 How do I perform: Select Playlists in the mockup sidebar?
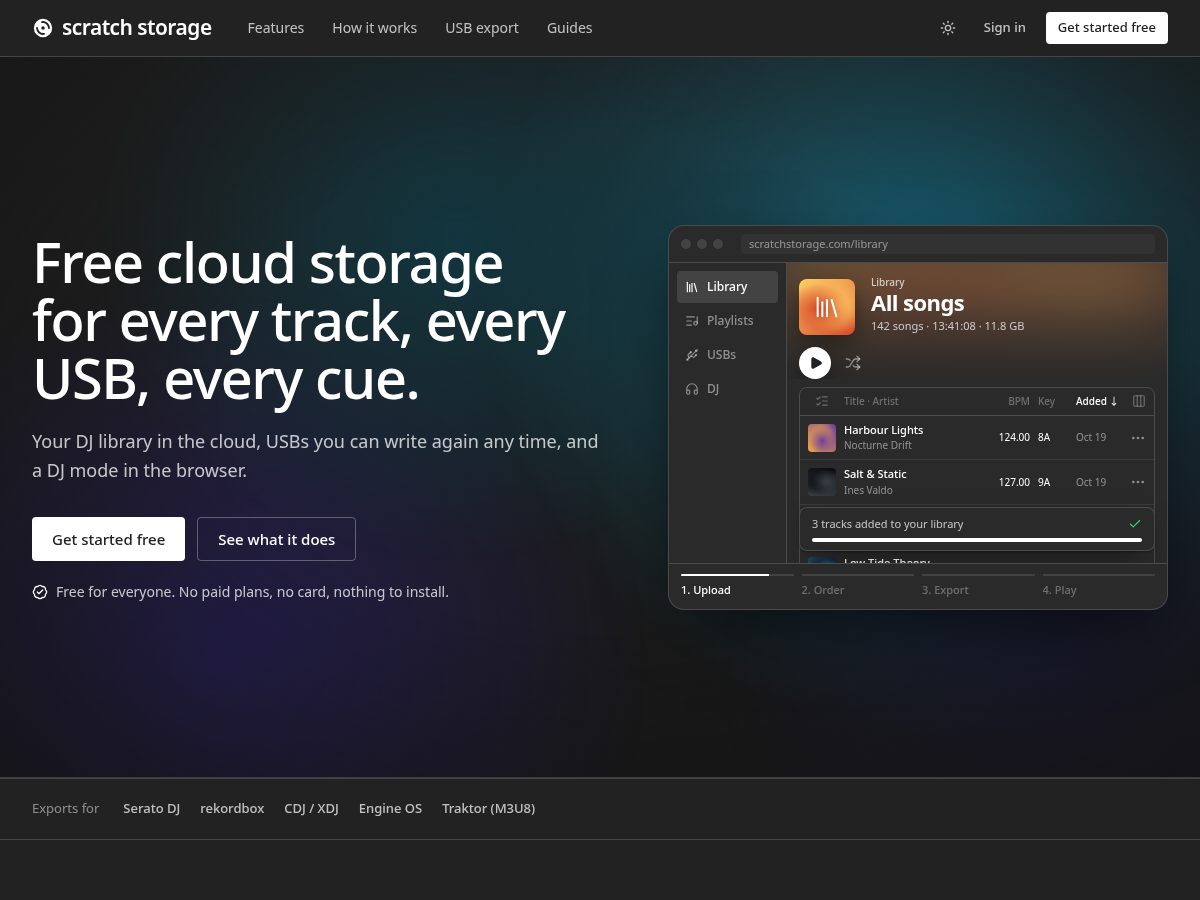pyautogui.click(x=727, y=321)
